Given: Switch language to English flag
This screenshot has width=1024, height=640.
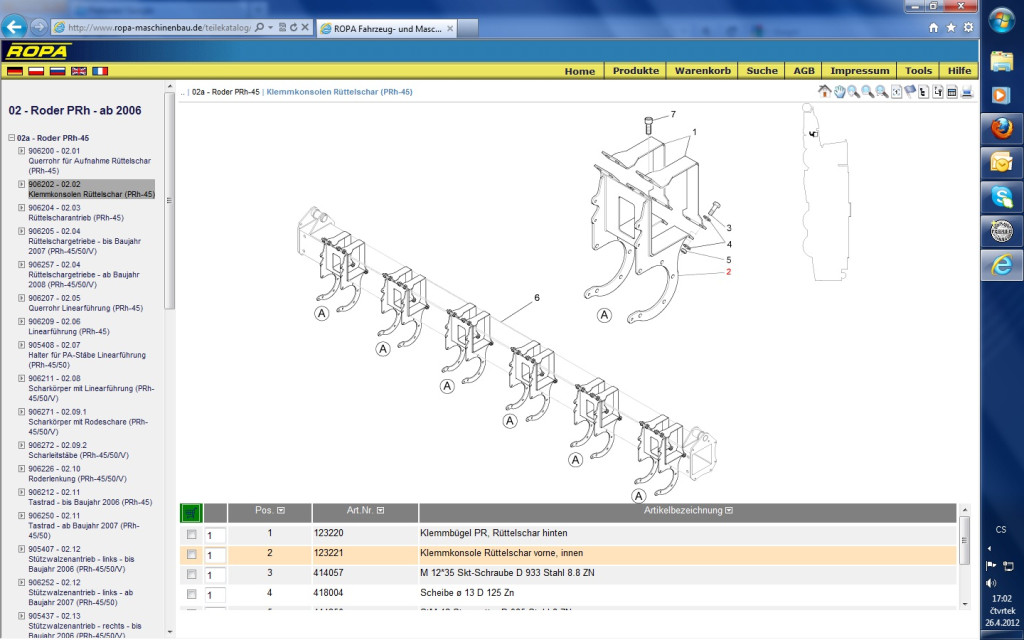Looking at the screenshot, I should click(x=79, y=71).
